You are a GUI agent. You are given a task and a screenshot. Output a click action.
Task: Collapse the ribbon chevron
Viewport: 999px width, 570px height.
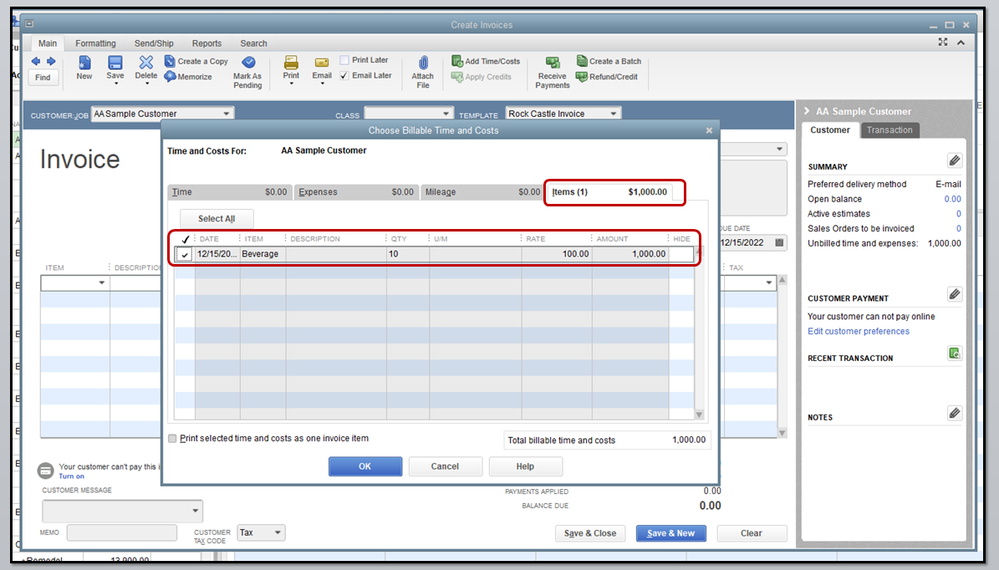pos(961,42)
